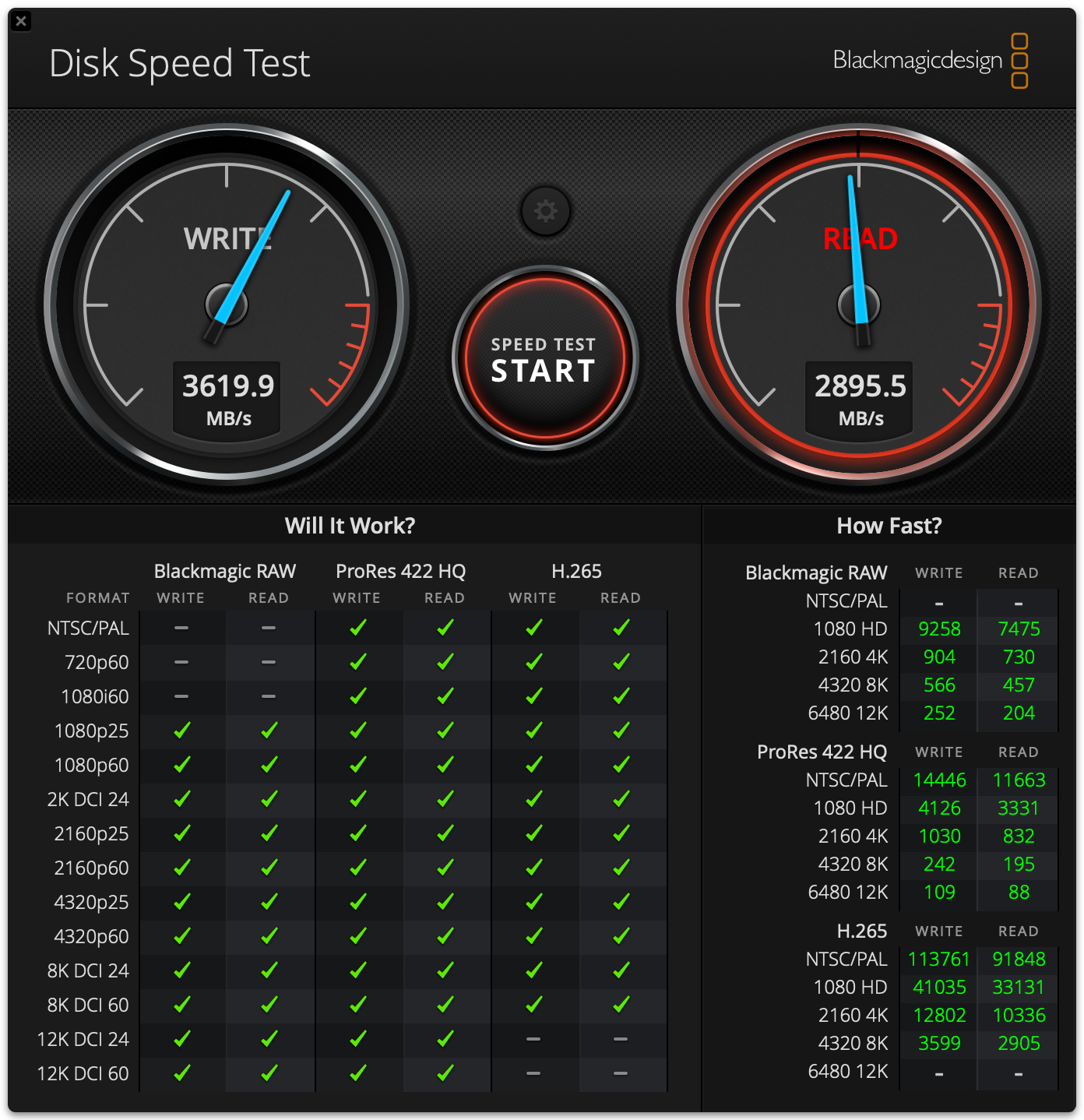This screenshot has height=1120, width=1084.
Task: Click the 88 ProRes 6480 12K read value
Action: pyautogui.click(x=1019, y=893)
